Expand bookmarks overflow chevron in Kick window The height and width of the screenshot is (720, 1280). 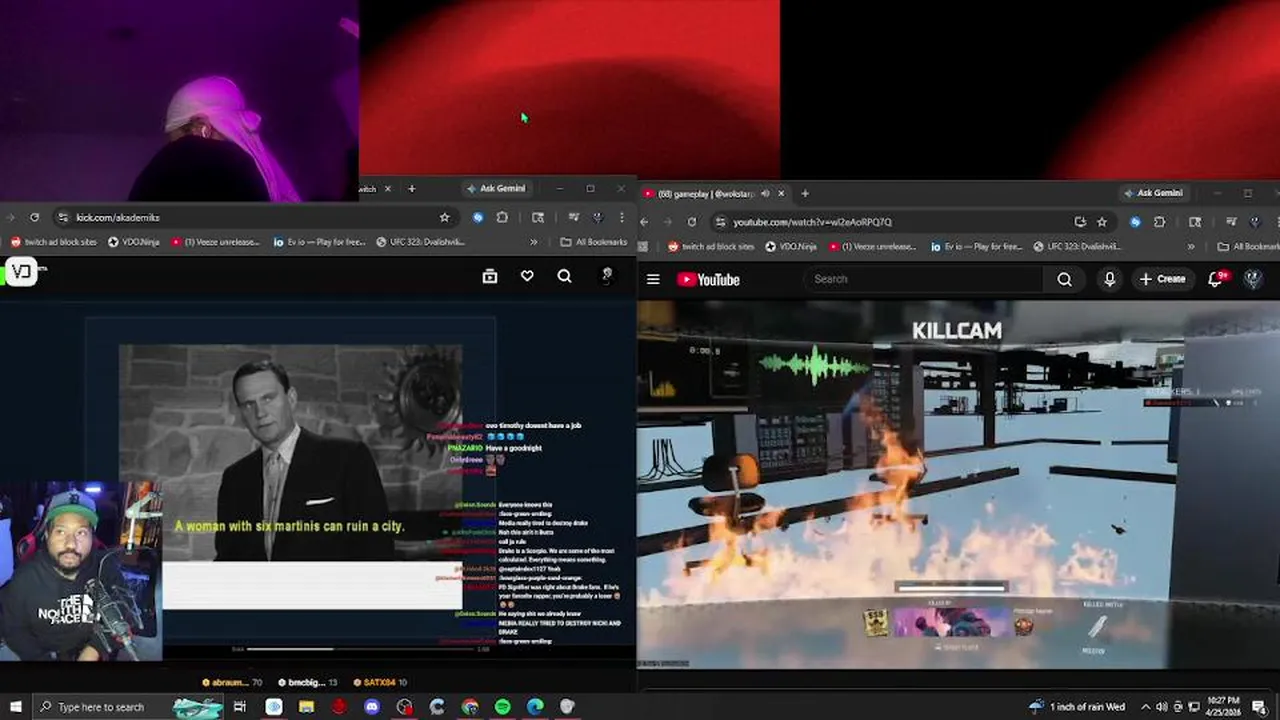click(x=533, y=242)
